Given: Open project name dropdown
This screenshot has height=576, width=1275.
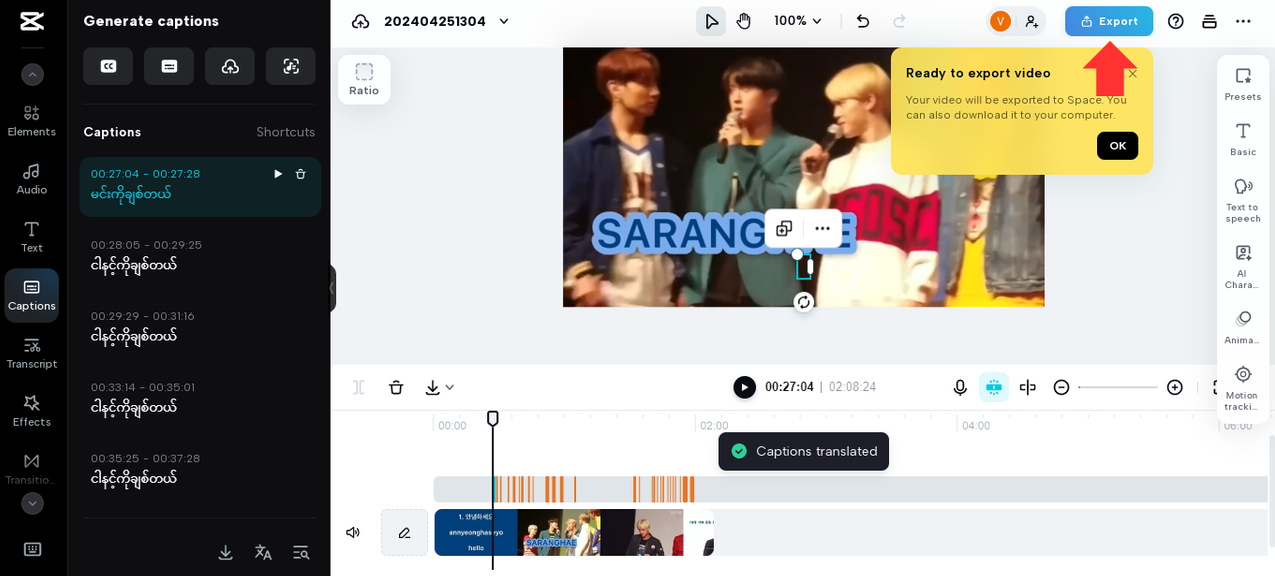Looking at the screenshot, I should click(x=504, y=21).
